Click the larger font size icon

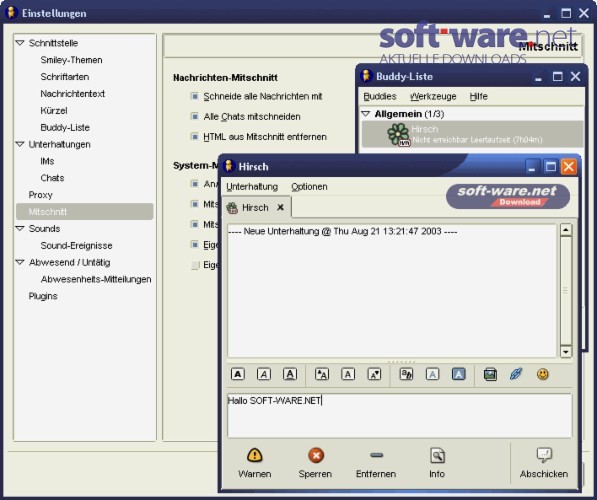(322, 374)
